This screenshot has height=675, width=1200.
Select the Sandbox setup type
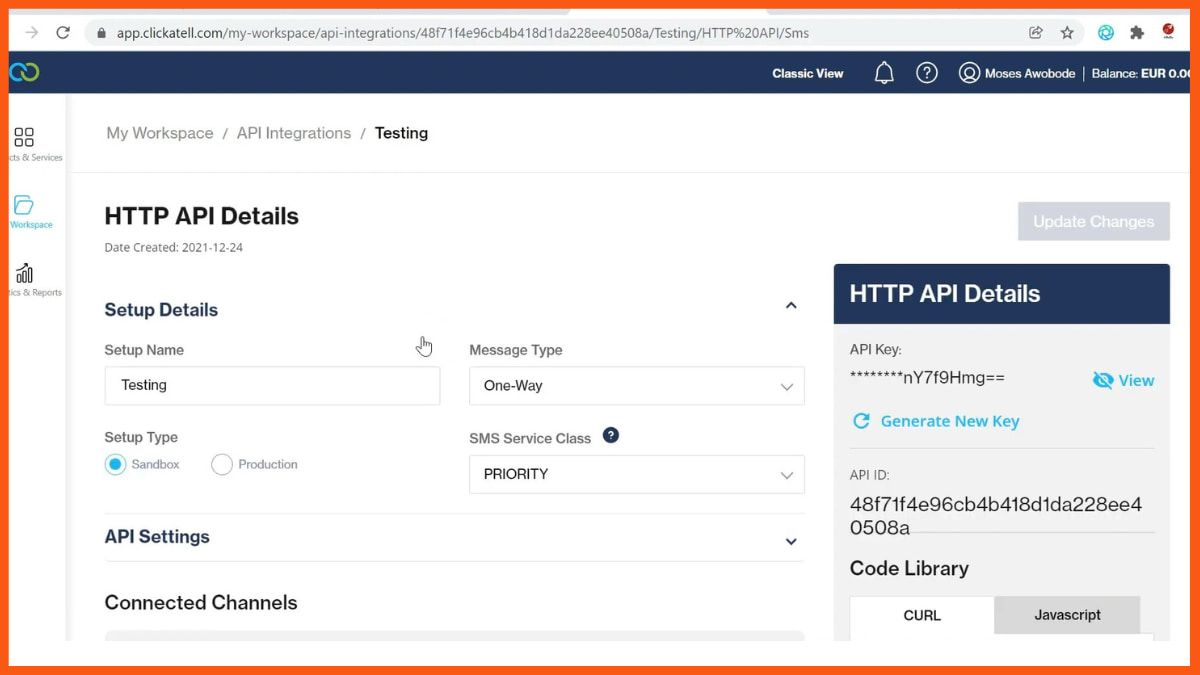point(116,464)
